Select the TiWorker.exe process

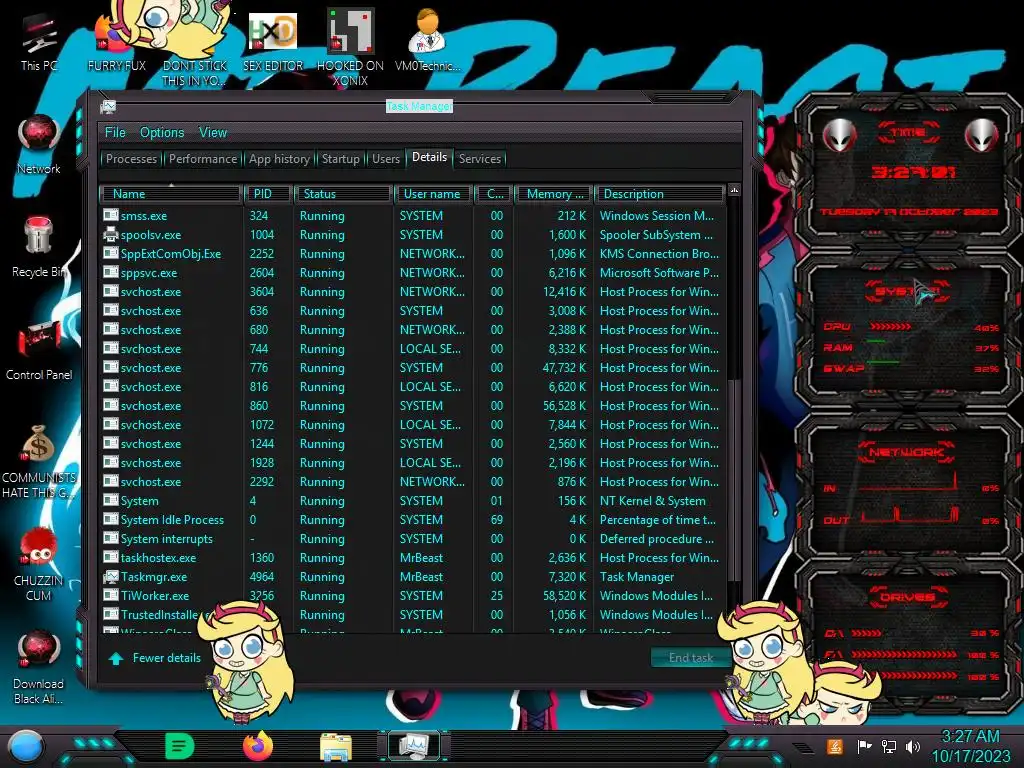point(413,596)
